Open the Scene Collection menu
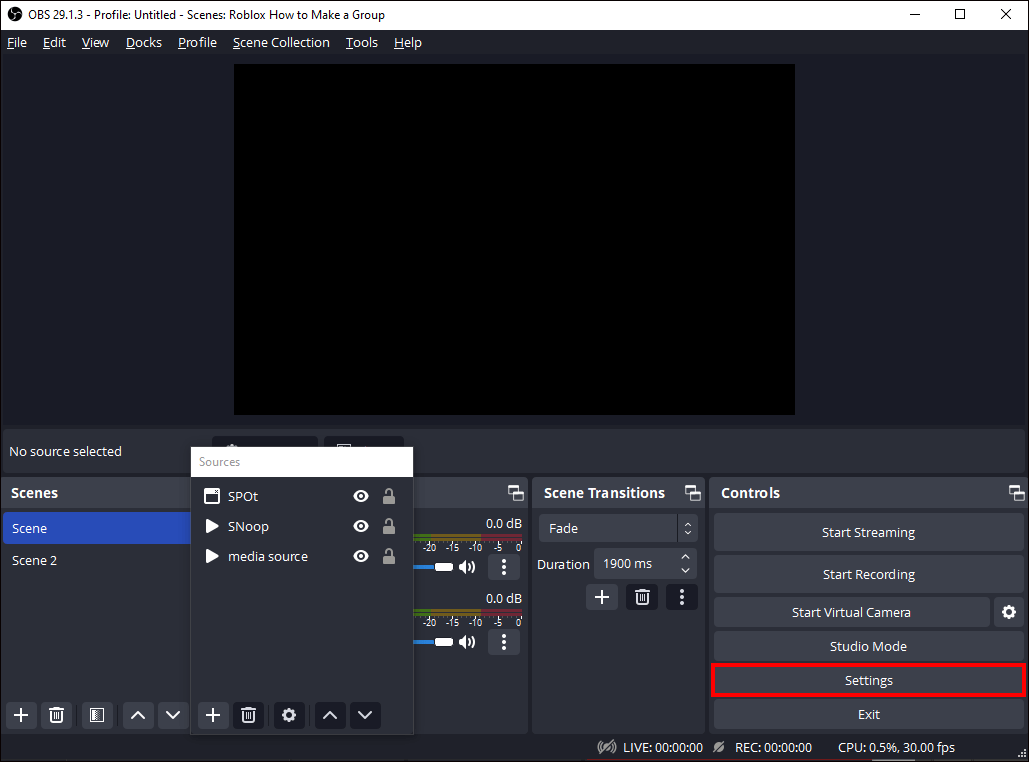 point(281,42)
